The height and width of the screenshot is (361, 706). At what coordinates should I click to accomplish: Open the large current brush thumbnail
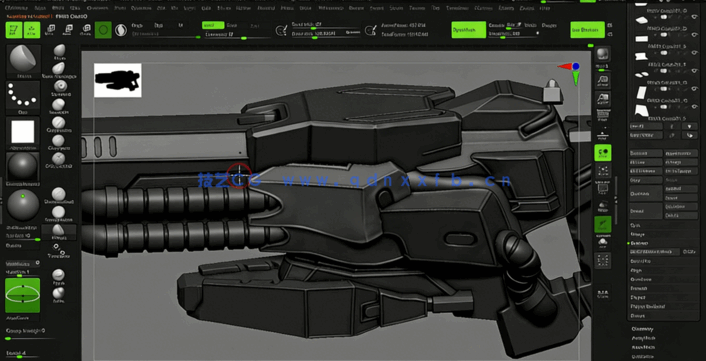[x=23, y=61]
